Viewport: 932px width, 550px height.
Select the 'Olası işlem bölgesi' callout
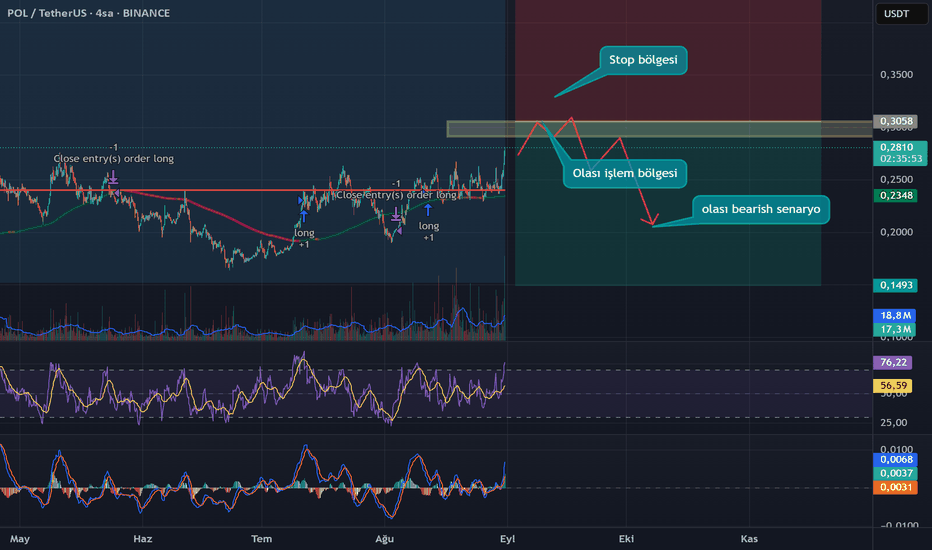click(x=625, y=174)
